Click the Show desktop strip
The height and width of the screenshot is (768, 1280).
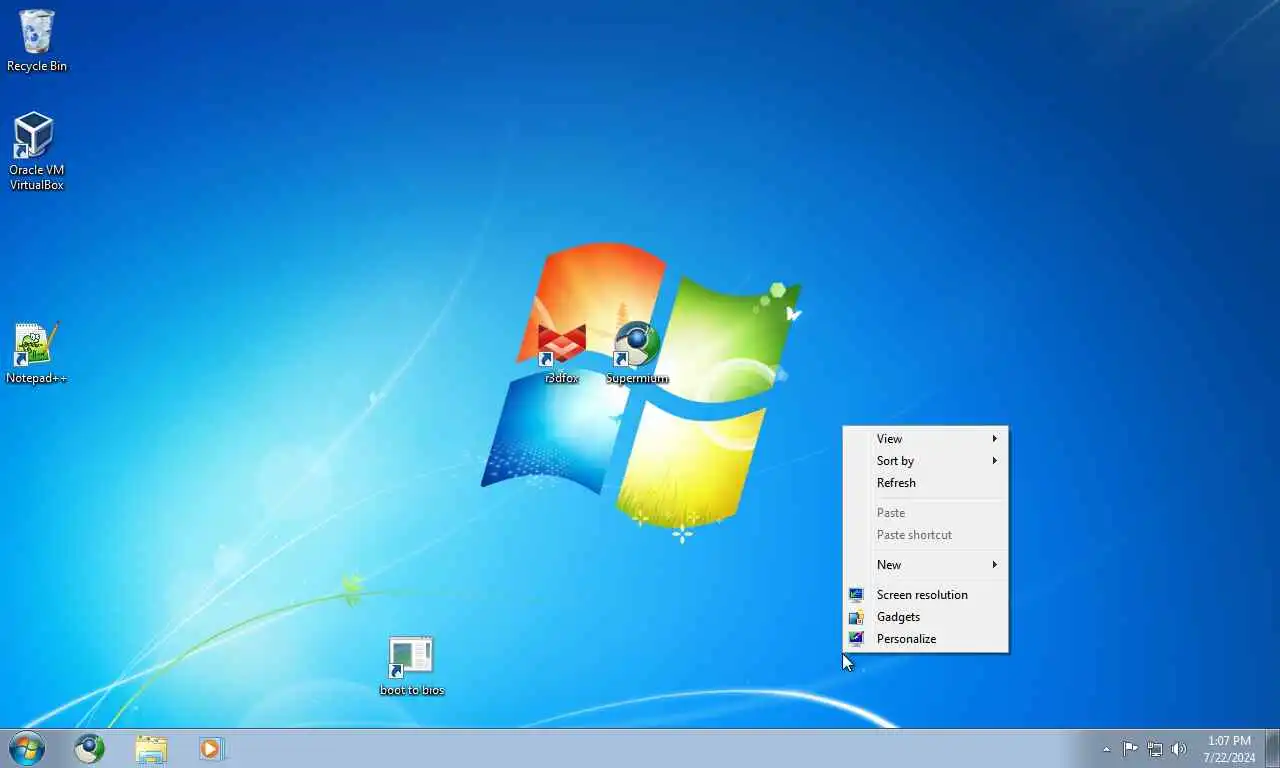(1272, 749)
